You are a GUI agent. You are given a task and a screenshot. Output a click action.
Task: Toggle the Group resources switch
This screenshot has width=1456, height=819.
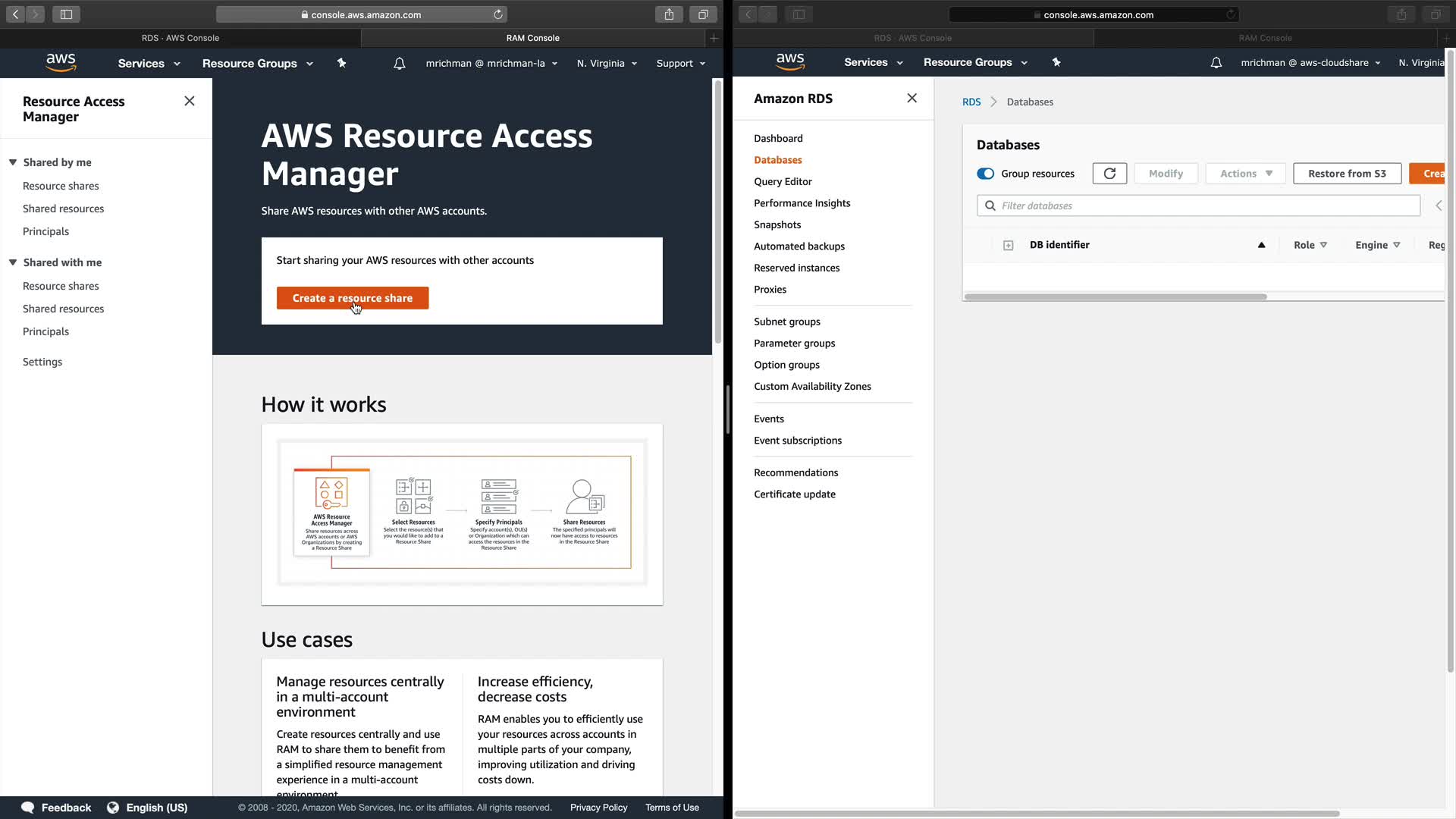pos(985,174)
